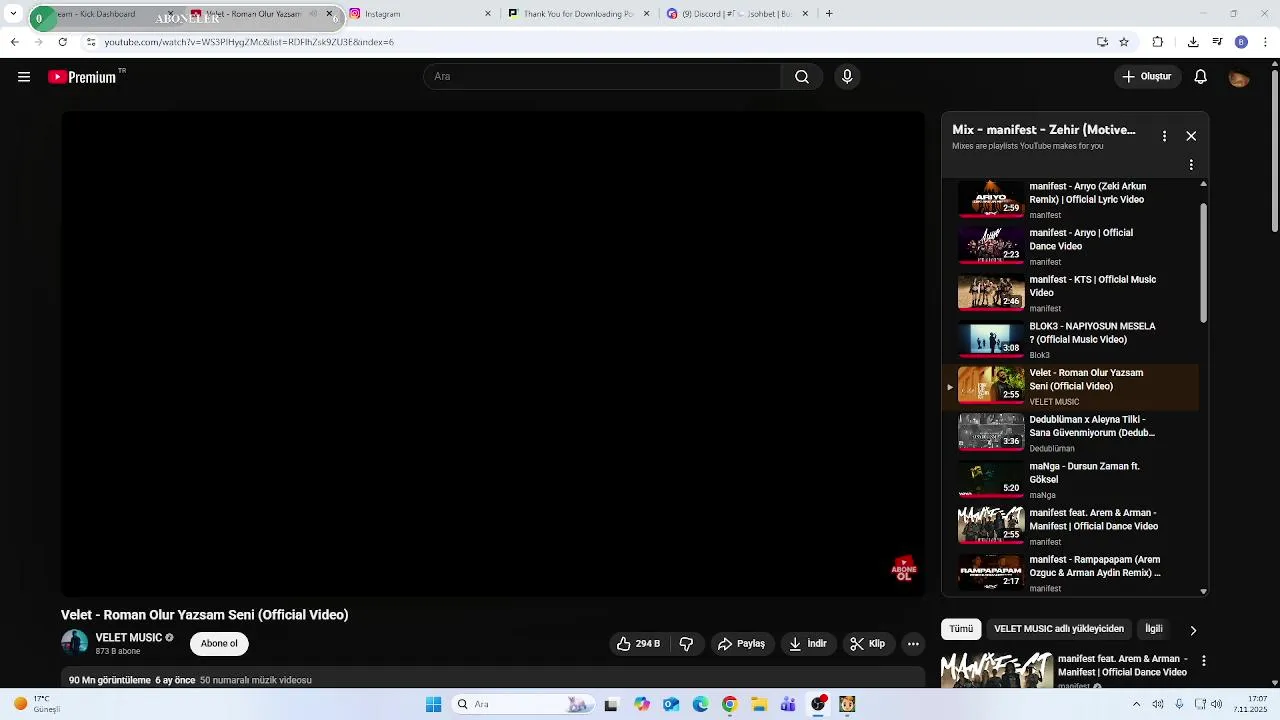Viewport: 1280px width, 720px height.
Task: Open media controls music-note icon
Action: tap(1217, 42)
